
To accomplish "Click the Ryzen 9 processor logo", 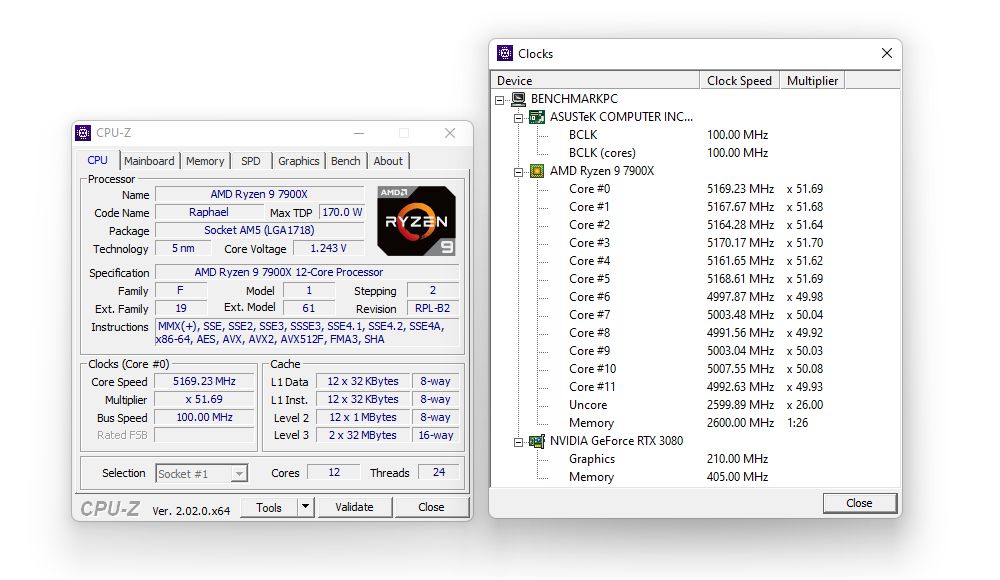I will pyautogui.click(x=416, y=221).
